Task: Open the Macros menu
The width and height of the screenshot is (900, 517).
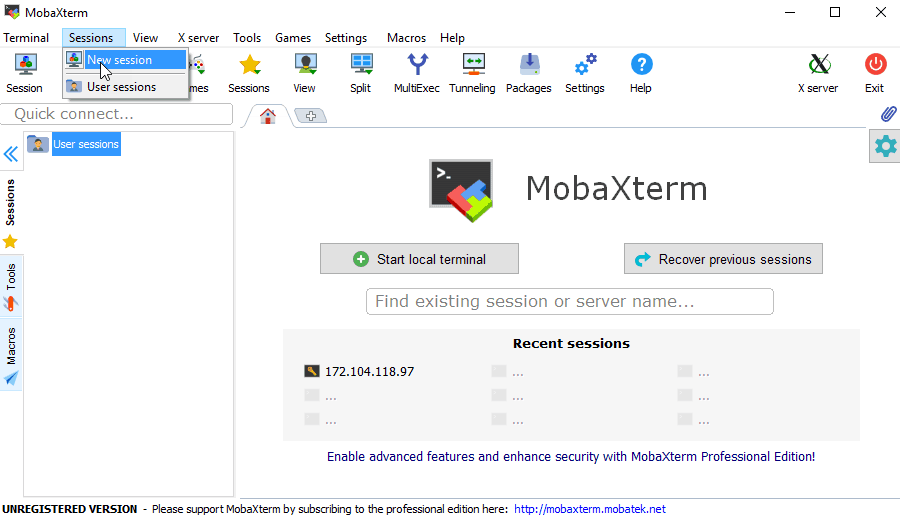Action: (406, 38)
